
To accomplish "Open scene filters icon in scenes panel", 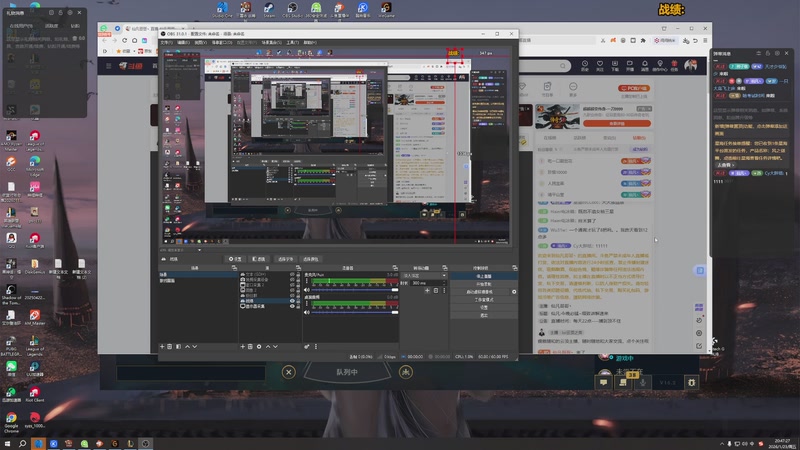I will pos(178,346).
